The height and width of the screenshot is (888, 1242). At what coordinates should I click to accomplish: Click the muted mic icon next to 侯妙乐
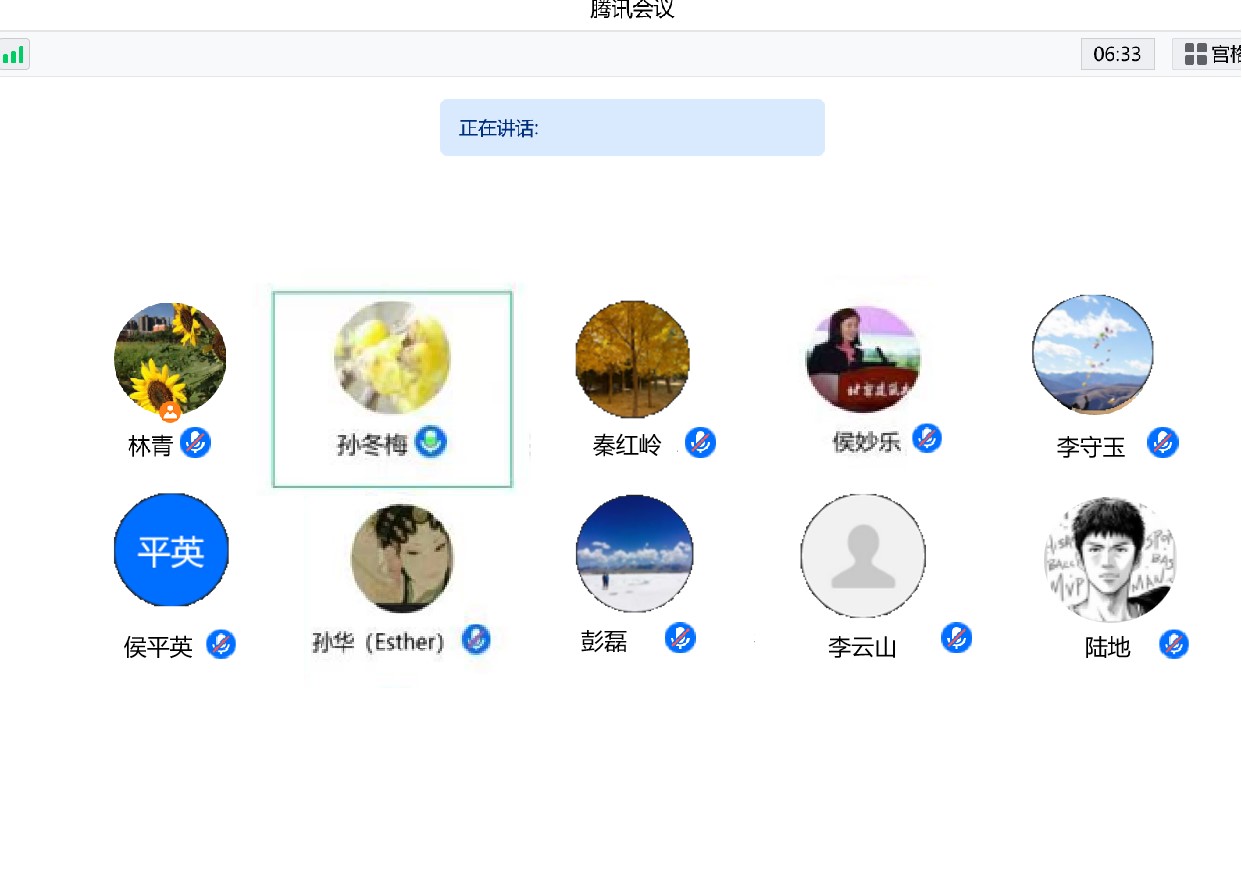(927, 438)
